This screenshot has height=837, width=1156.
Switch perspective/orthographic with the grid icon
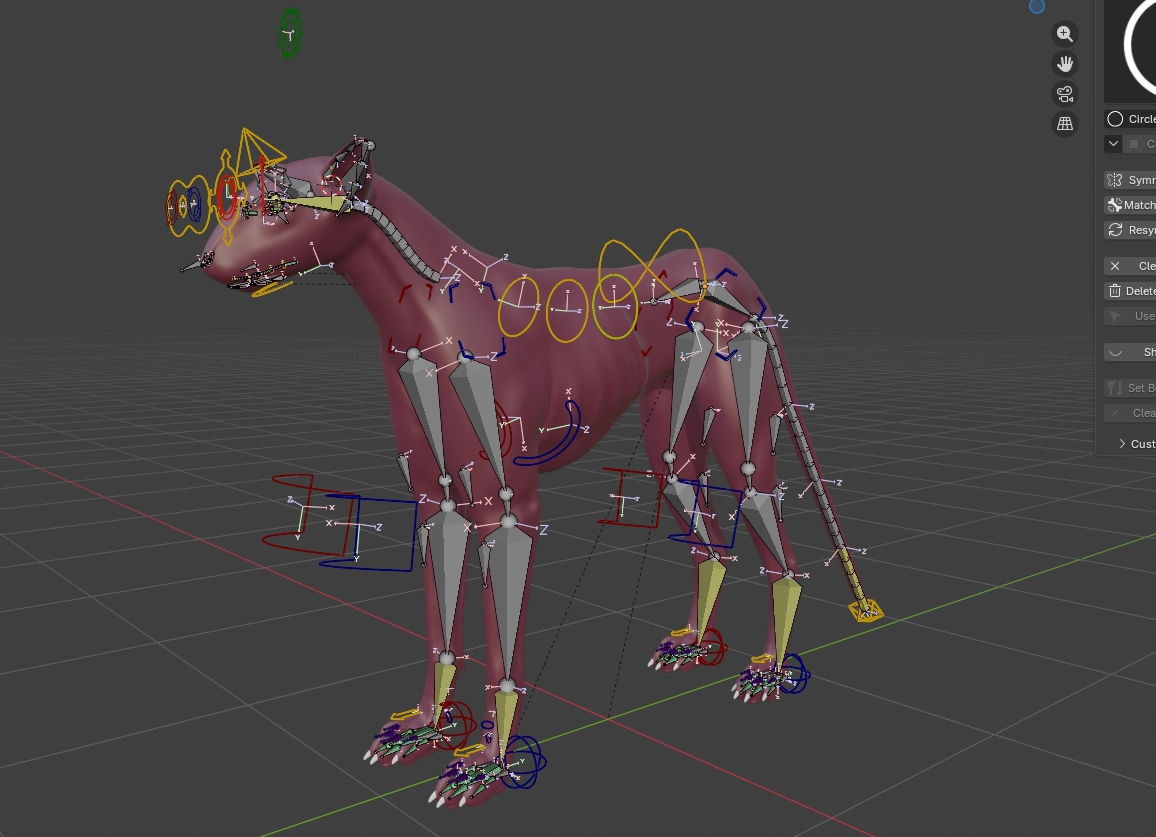(x=1065, y=124)
